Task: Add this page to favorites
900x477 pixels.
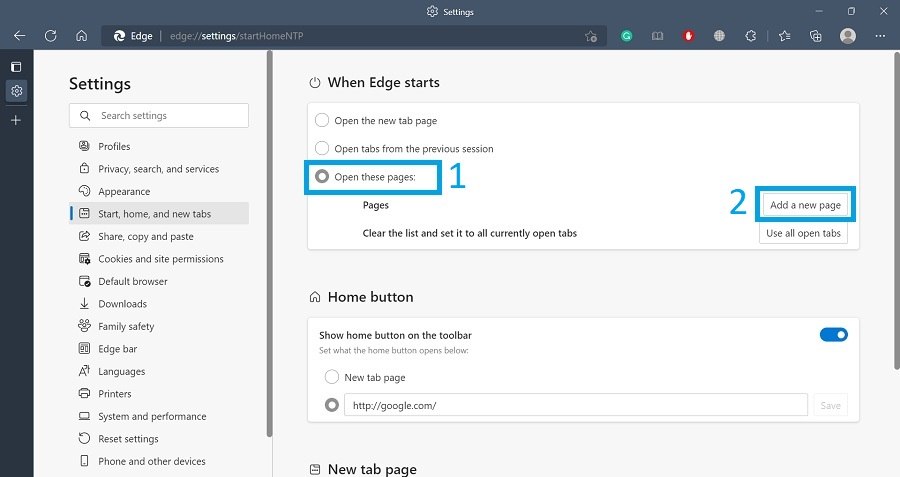Action: [x=591, y=36]
